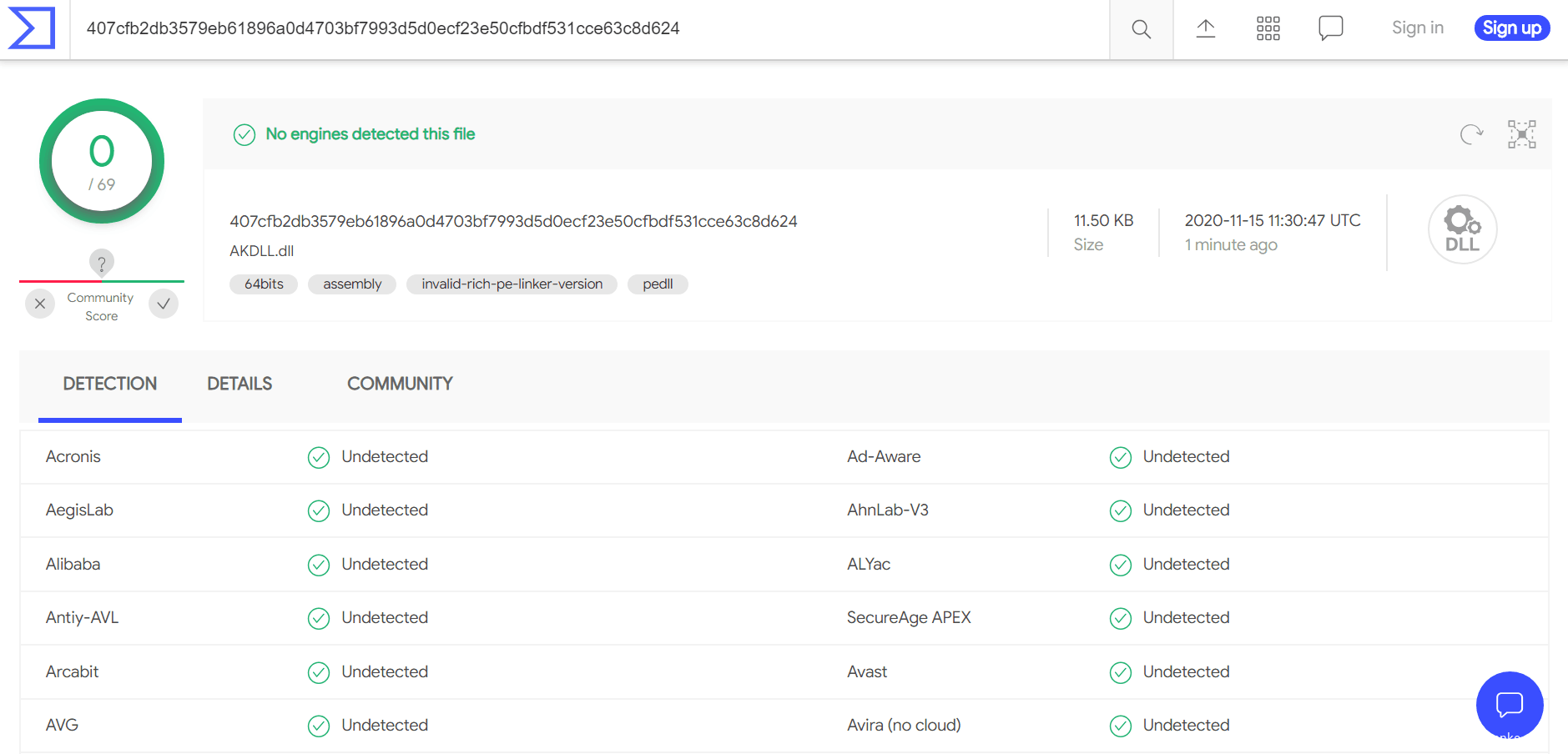Viewport: 1568px width, 754px height.
Task: Open the blue chat widget bubble
Action: 1509,705
